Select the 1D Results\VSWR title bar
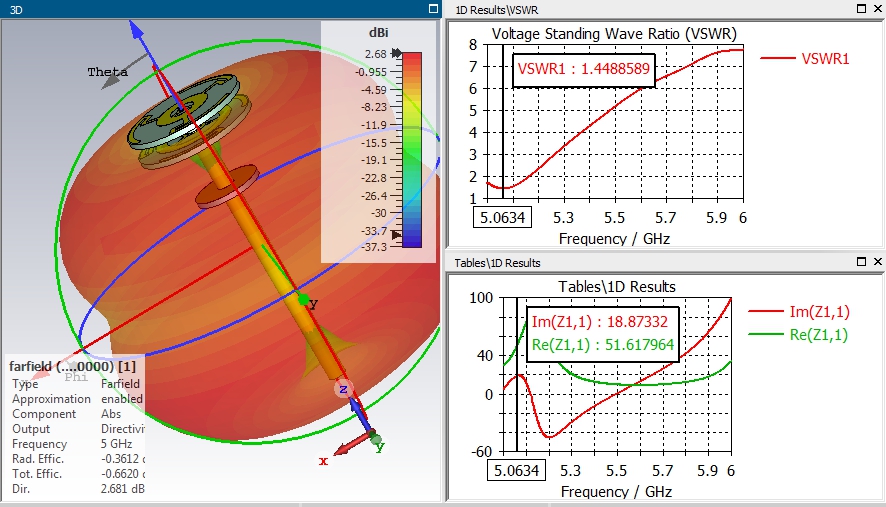886x507 pixels. click(x=666, y=9)
